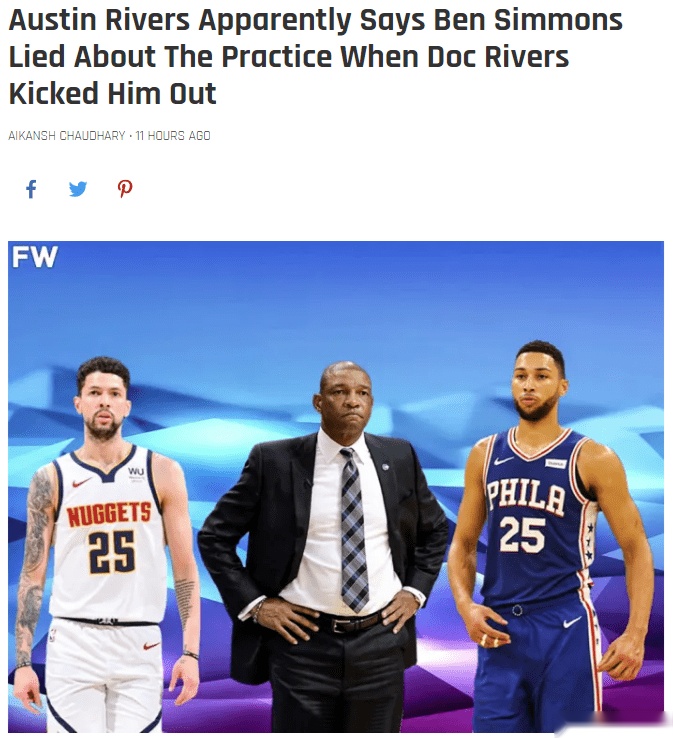The image size is (673, 739).
Task: Open author Aikansh Chaudhary's profile link
Action: click(66, 136)
